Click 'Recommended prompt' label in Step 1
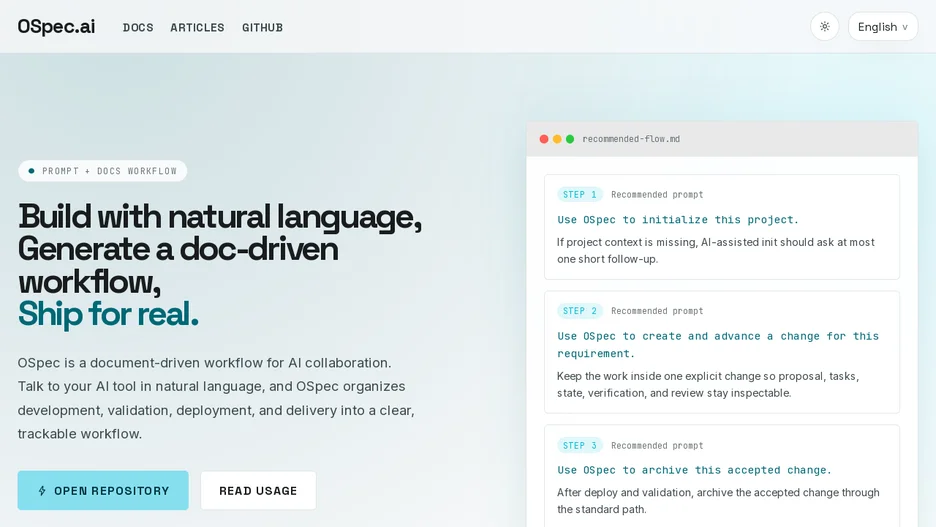936x527 pixels. [x=657, y=195]
